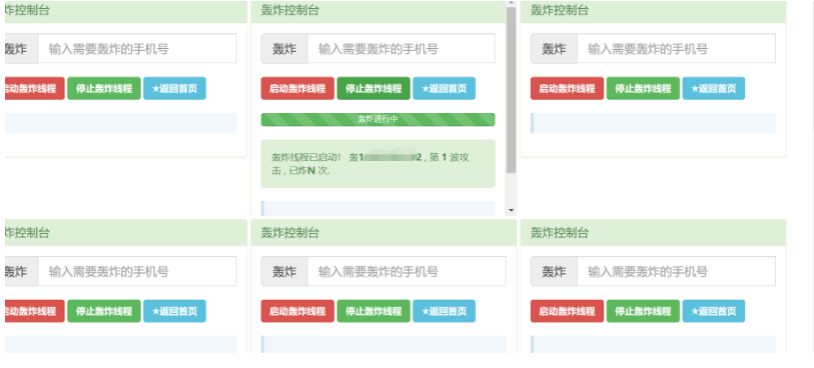The image size is (814, 368).
Task: Click 停止轰炸线程 in the bottom-left panel
Action: pos(104,311)
